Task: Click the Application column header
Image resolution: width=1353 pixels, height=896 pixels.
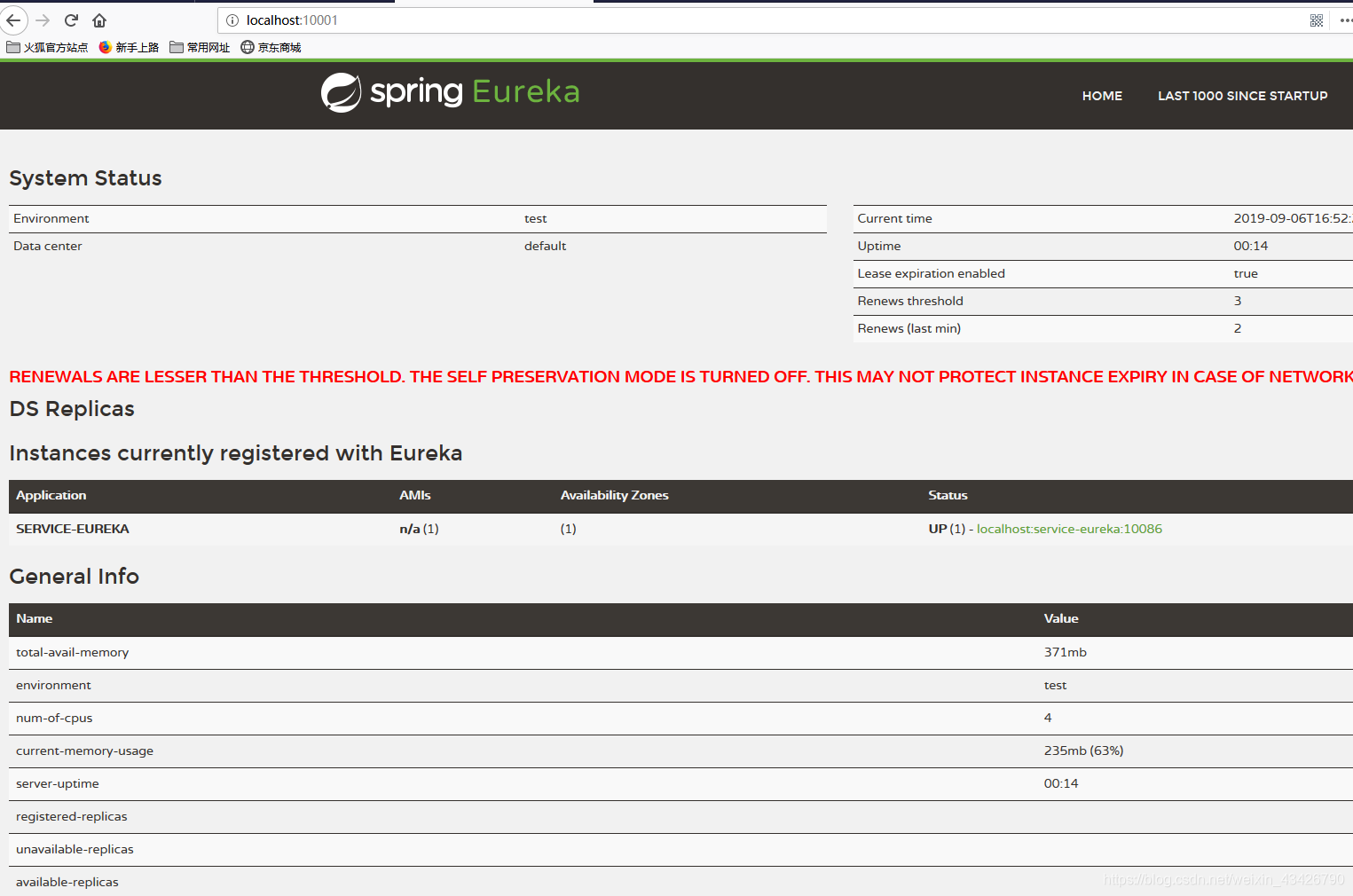Action: click(x=51, y=495)
